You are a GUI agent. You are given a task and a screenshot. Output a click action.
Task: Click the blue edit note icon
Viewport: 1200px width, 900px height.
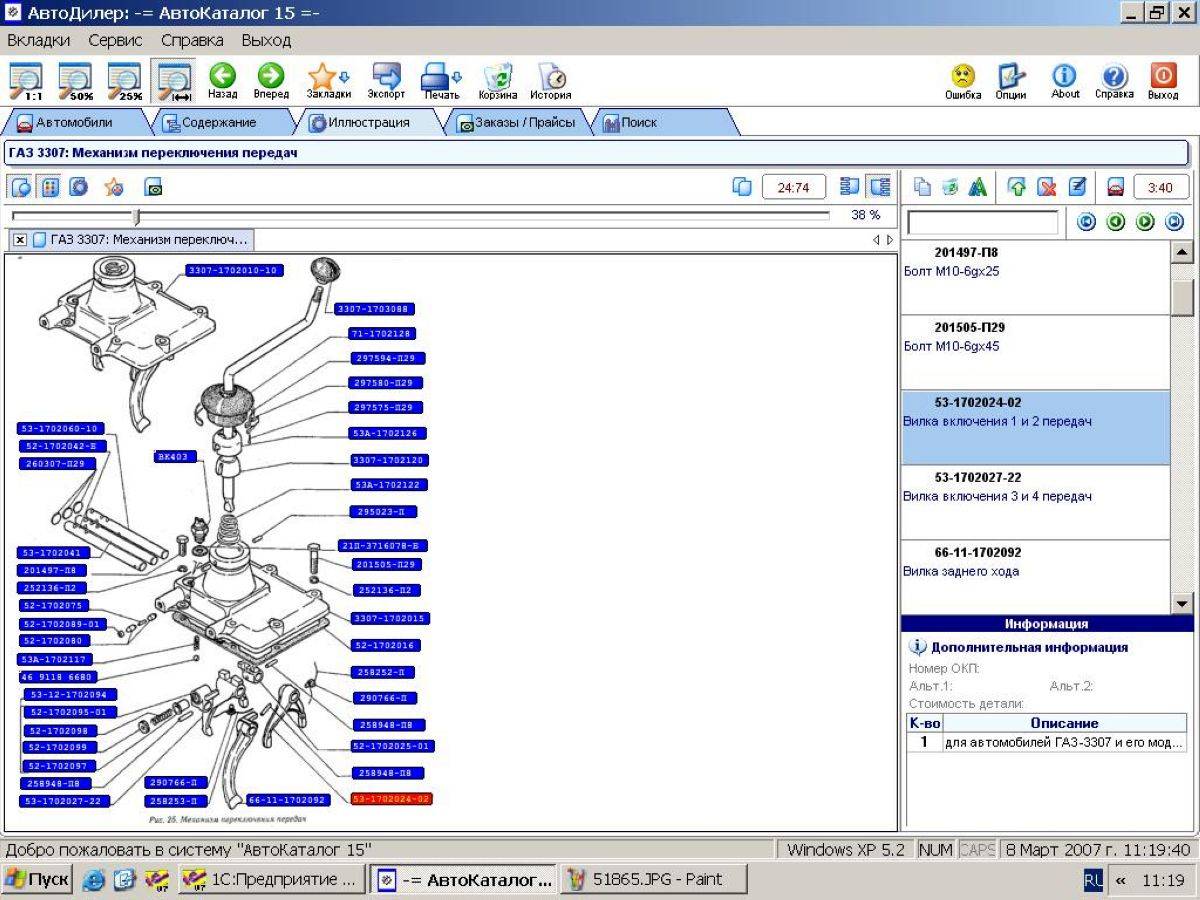1077,187
